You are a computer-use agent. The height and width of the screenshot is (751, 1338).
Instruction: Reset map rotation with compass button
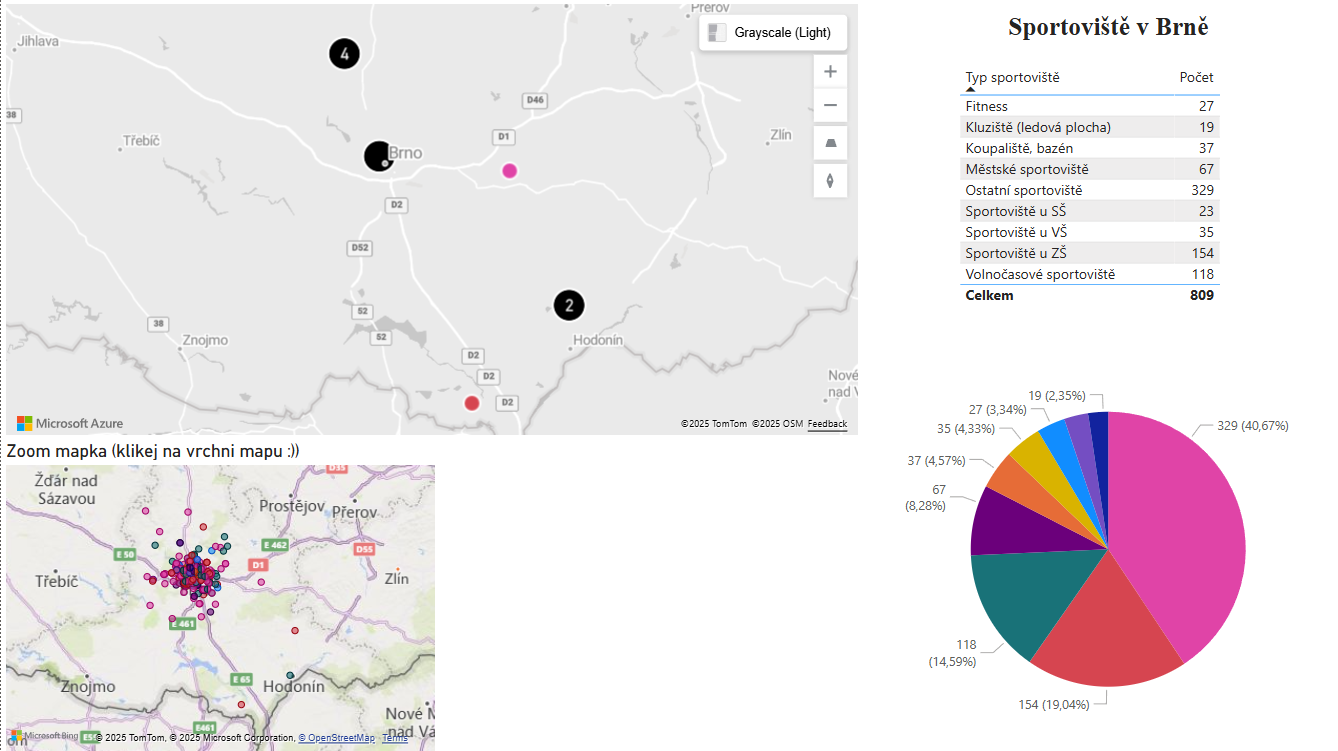pyautogui.click(x=830, y=181)
